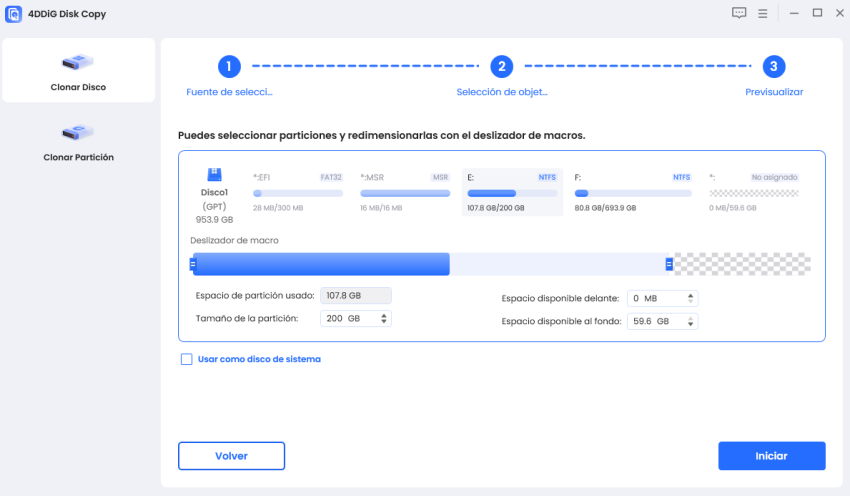The height and width of the screenshot is (496, 850).
Task: Adjust the Espacio disponible al fondo spinner arrows
Action: tap(691, 322)
